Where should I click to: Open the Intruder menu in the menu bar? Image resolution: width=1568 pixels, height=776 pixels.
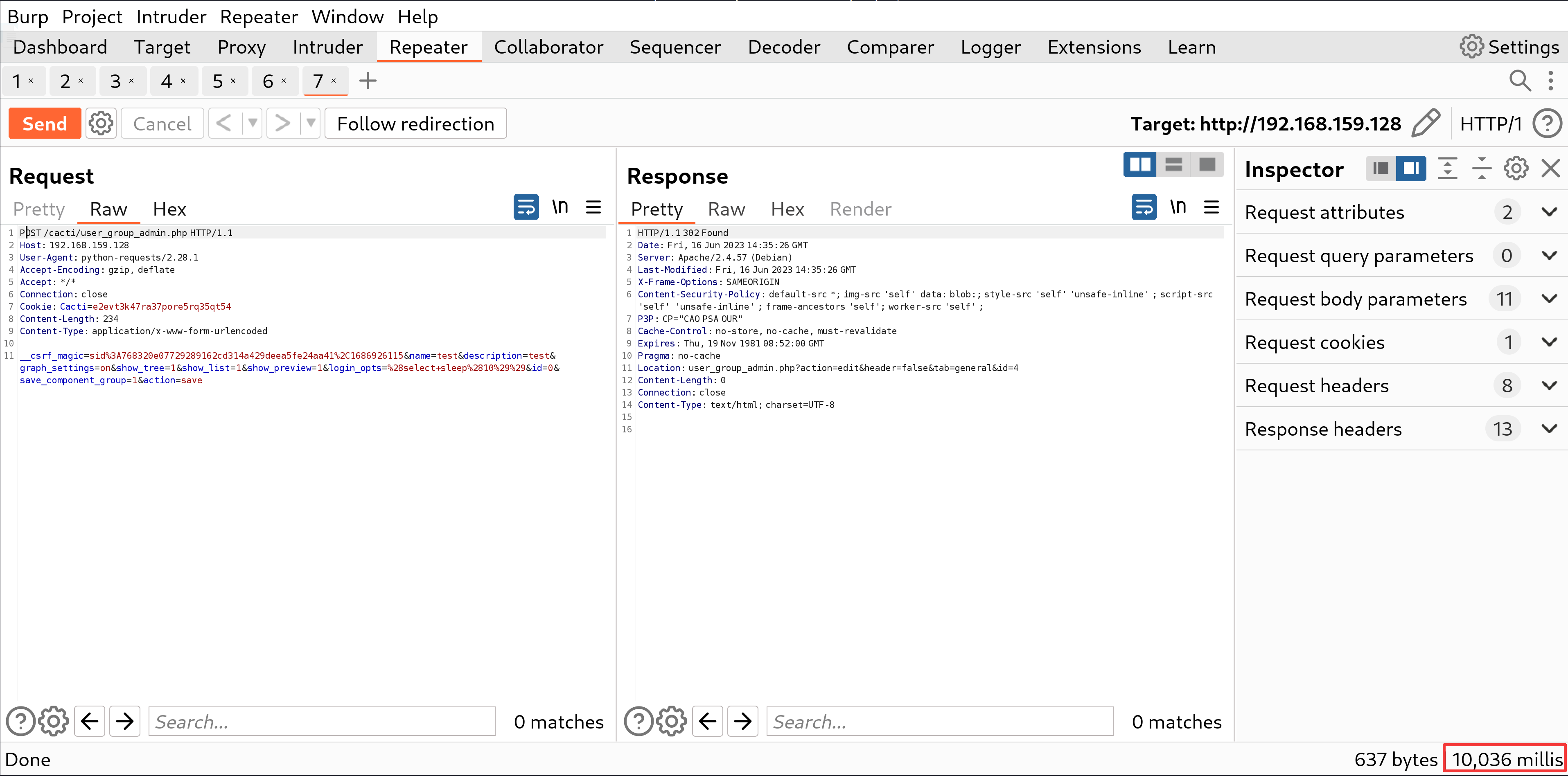[171, 16]
